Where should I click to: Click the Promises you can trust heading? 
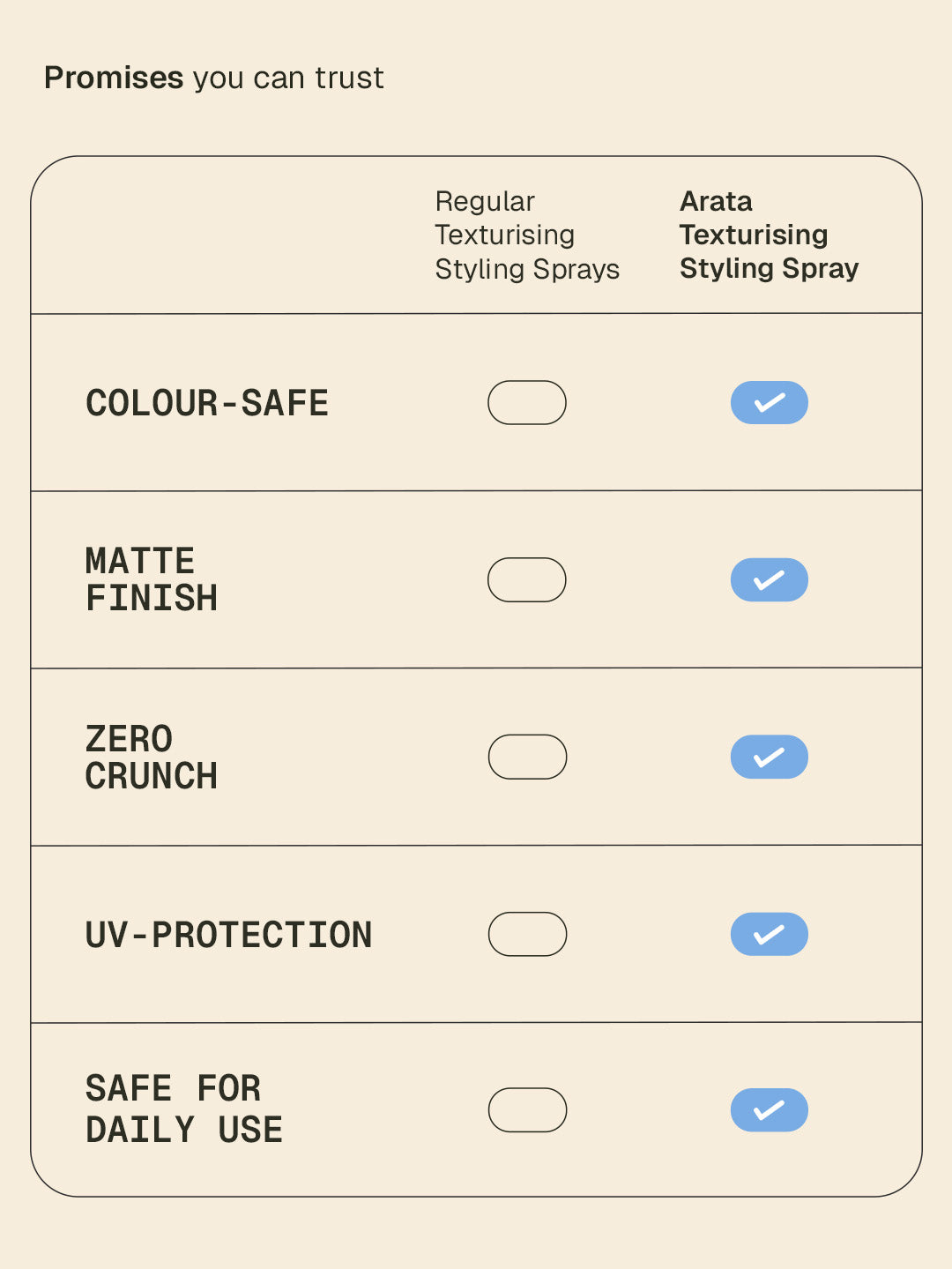[214, 78]
